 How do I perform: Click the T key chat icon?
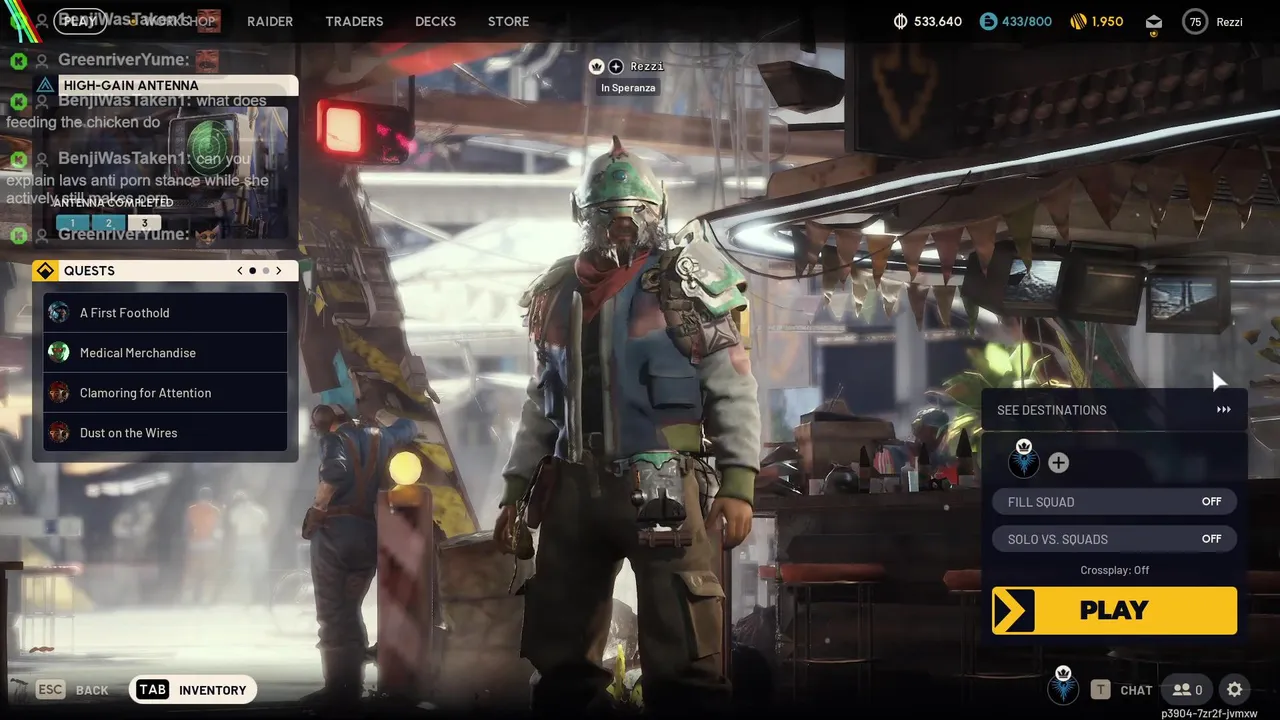click(1100, 689)
